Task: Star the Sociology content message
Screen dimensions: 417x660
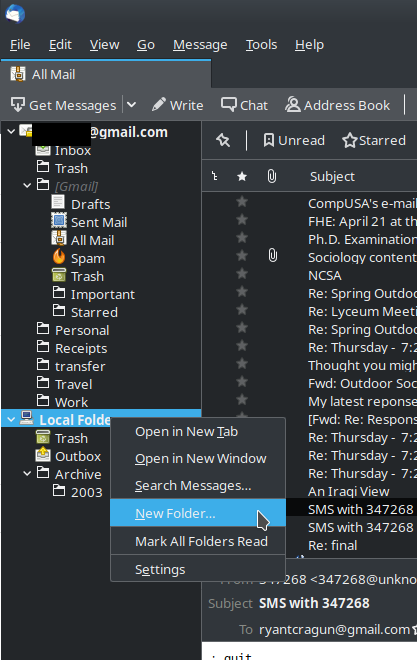Action: tap(242, 255)
